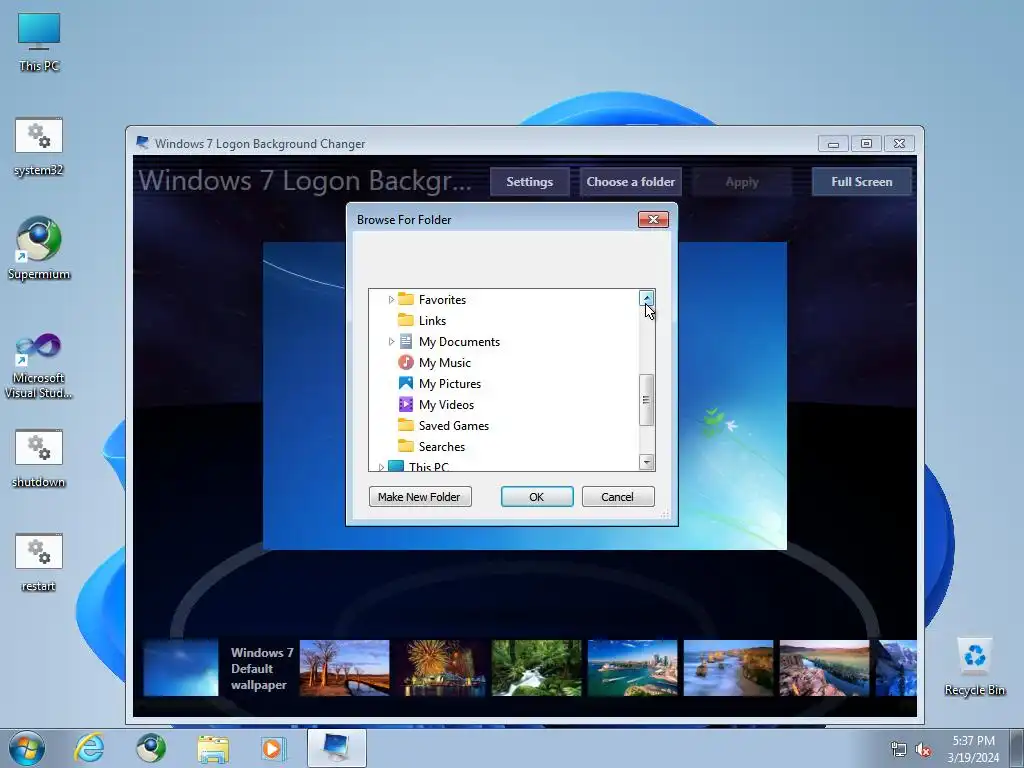This screenshot has height=768, width=1024.
Task: Click the Show desktop strip
Action: [1017, 748]
